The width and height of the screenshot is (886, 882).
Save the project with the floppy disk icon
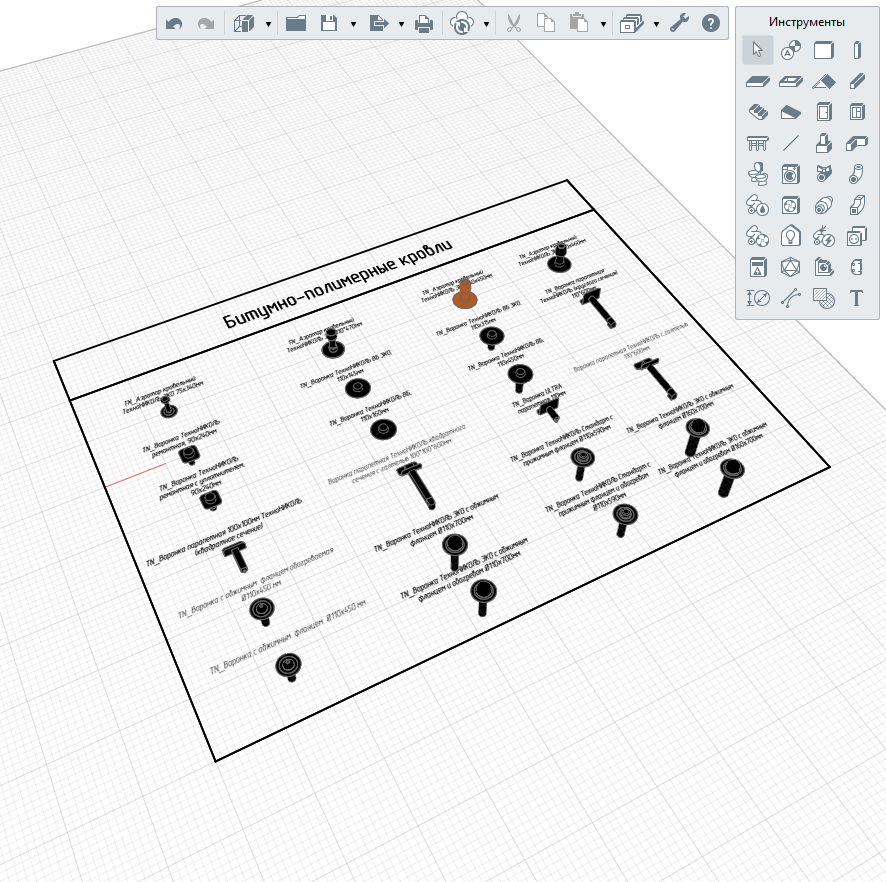tap(329, 24)
